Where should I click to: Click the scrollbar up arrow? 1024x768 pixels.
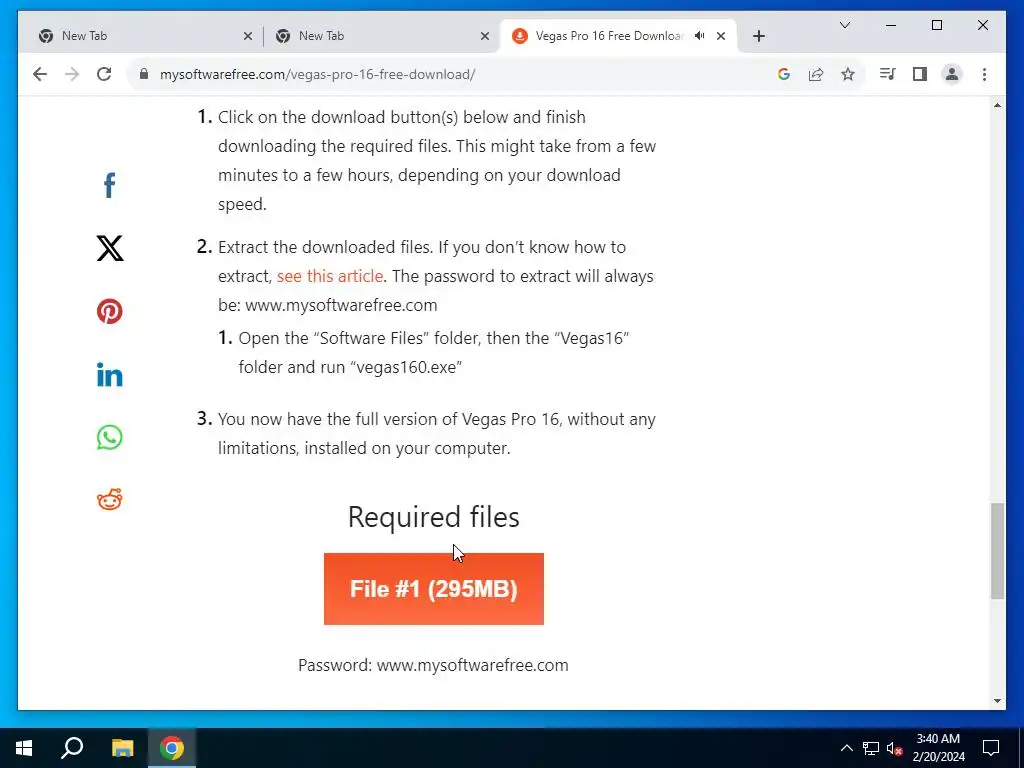tap(997, 105)
